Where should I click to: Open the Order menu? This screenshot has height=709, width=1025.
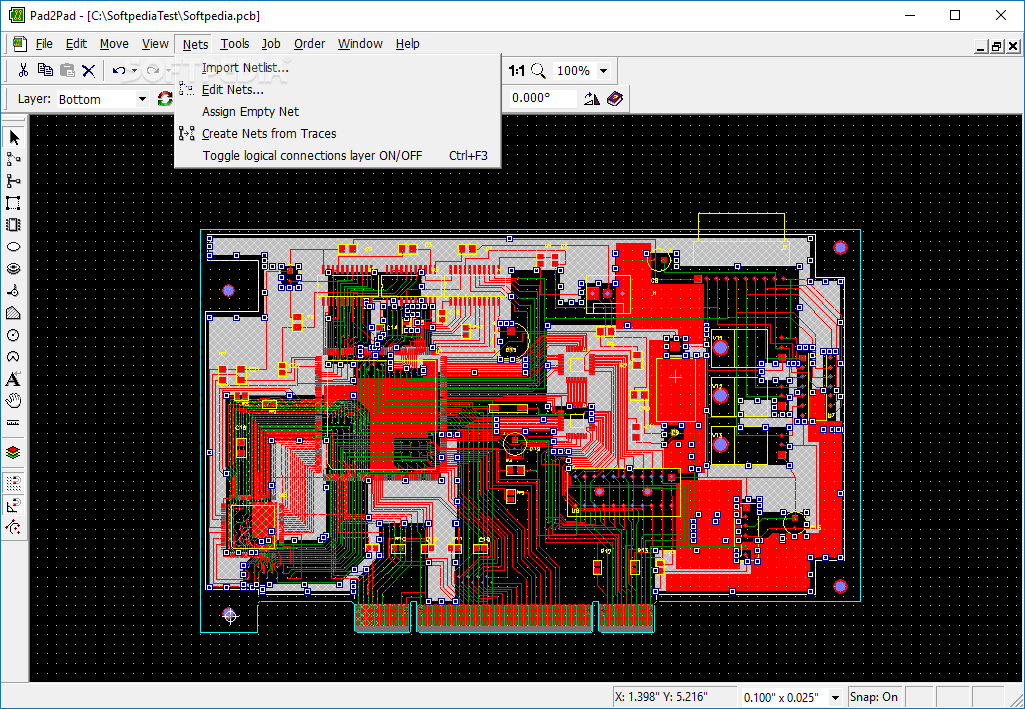click(309, 44)
